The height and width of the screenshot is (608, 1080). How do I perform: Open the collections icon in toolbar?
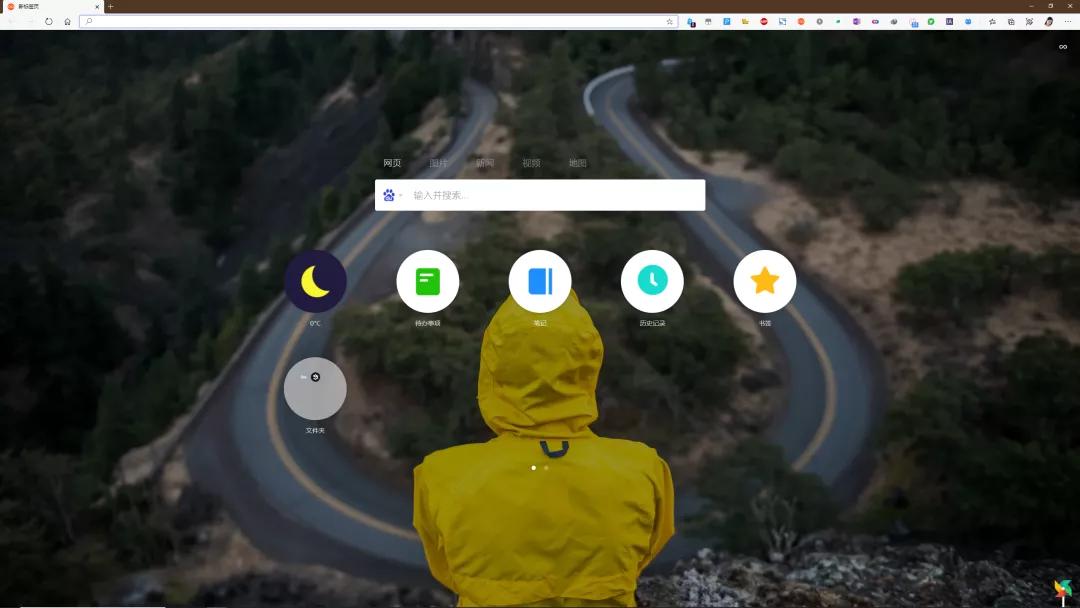pyautogui.click(x=1011, y=21)
